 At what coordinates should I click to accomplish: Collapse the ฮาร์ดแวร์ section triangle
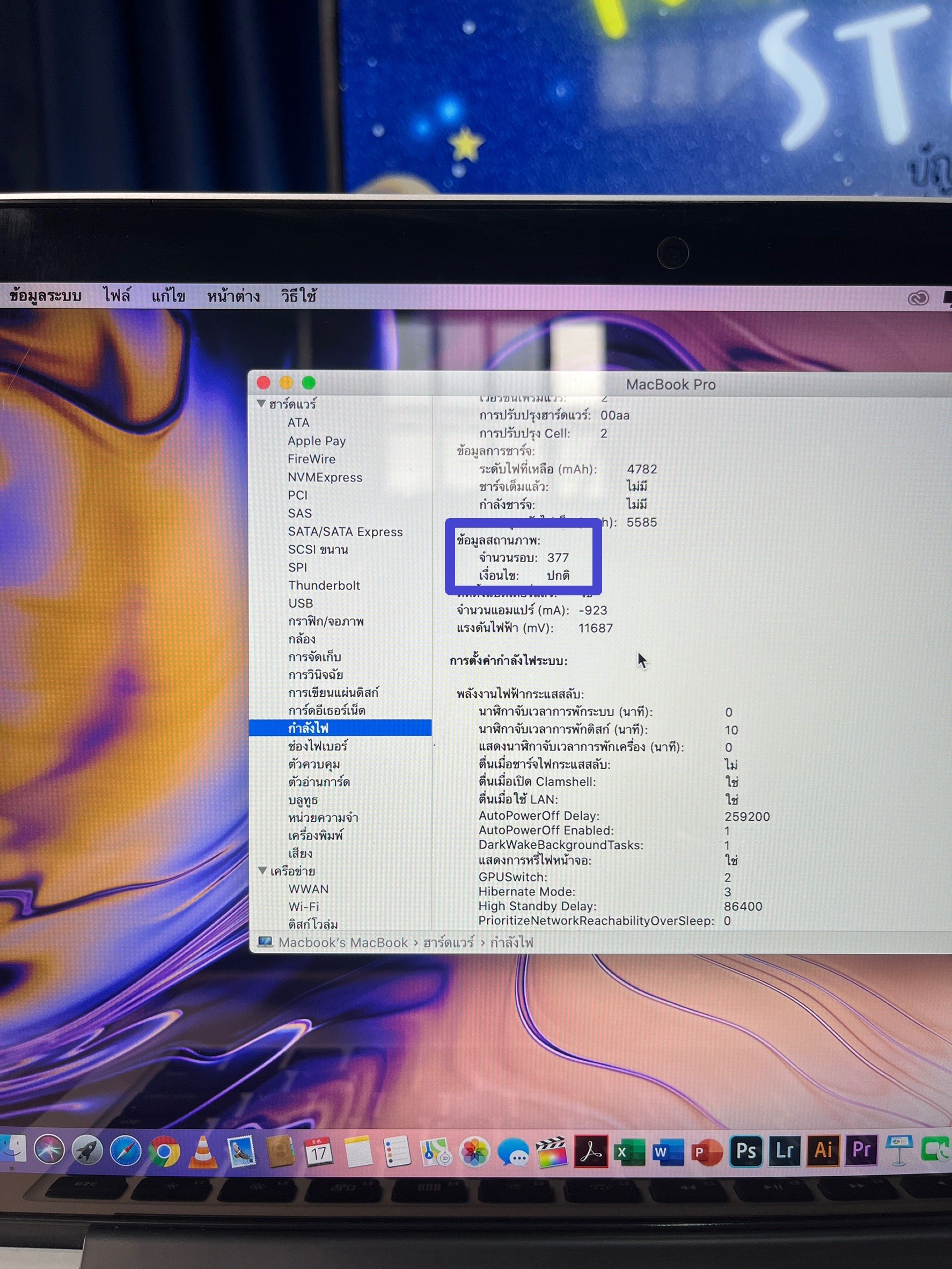pyautogui.click(x=261, y=404)
